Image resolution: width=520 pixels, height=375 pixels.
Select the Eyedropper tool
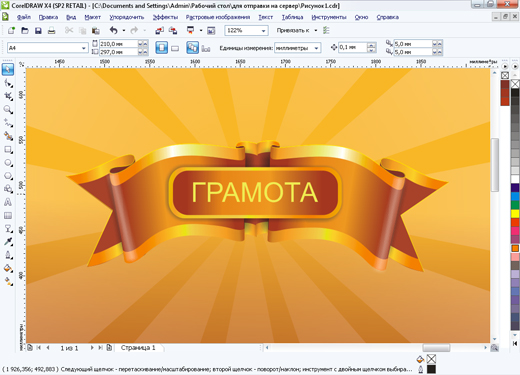(x=8, y=242)
